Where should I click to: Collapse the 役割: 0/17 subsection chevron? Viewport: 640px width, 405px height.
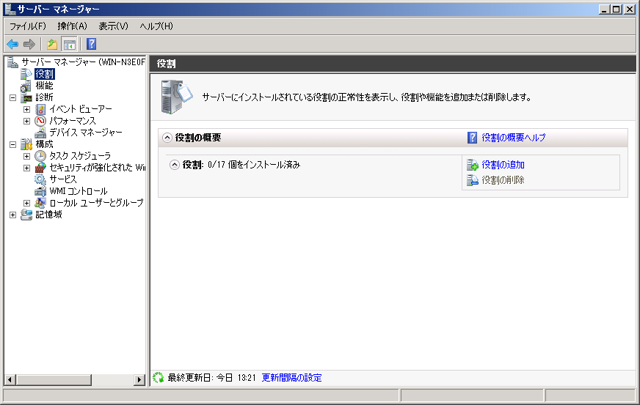pos(175,165)
